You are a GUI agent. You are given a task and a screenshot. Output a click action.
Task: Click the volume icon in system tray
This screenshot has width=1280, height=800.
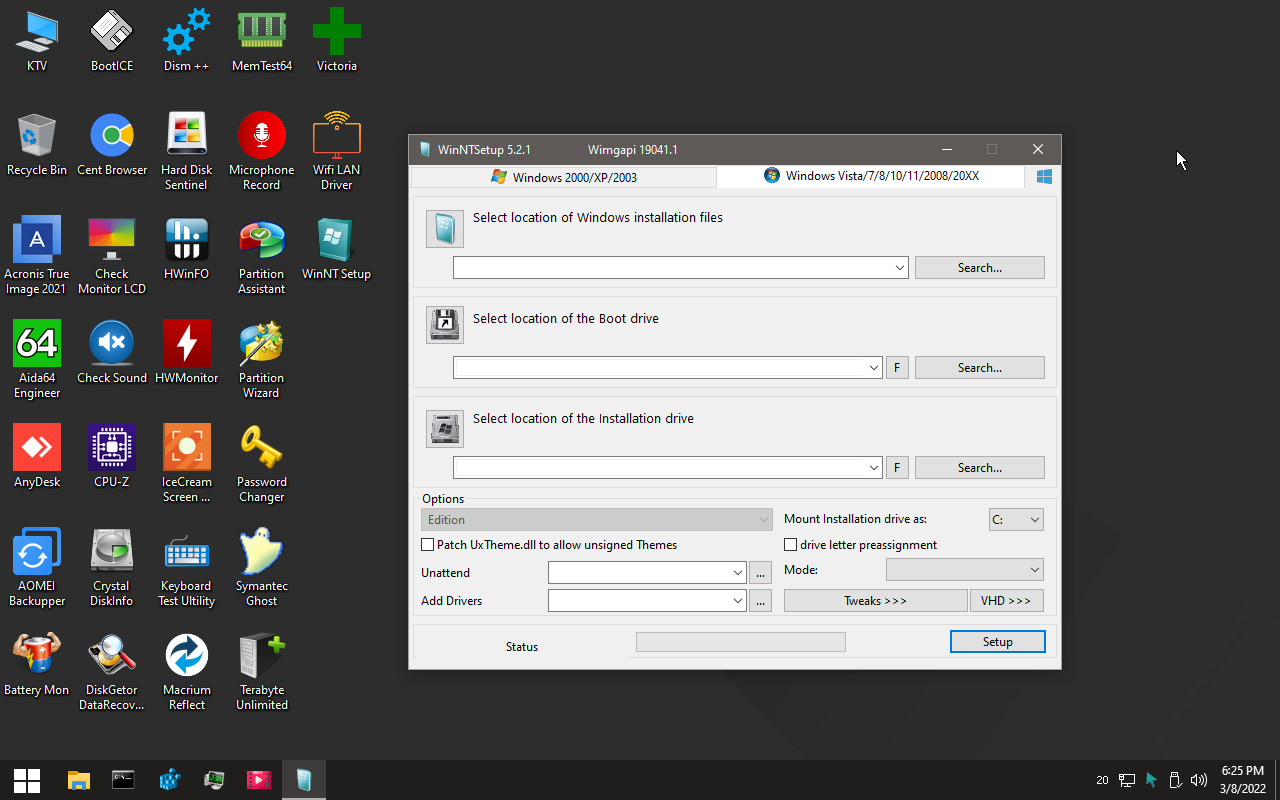click(1198, 780)
